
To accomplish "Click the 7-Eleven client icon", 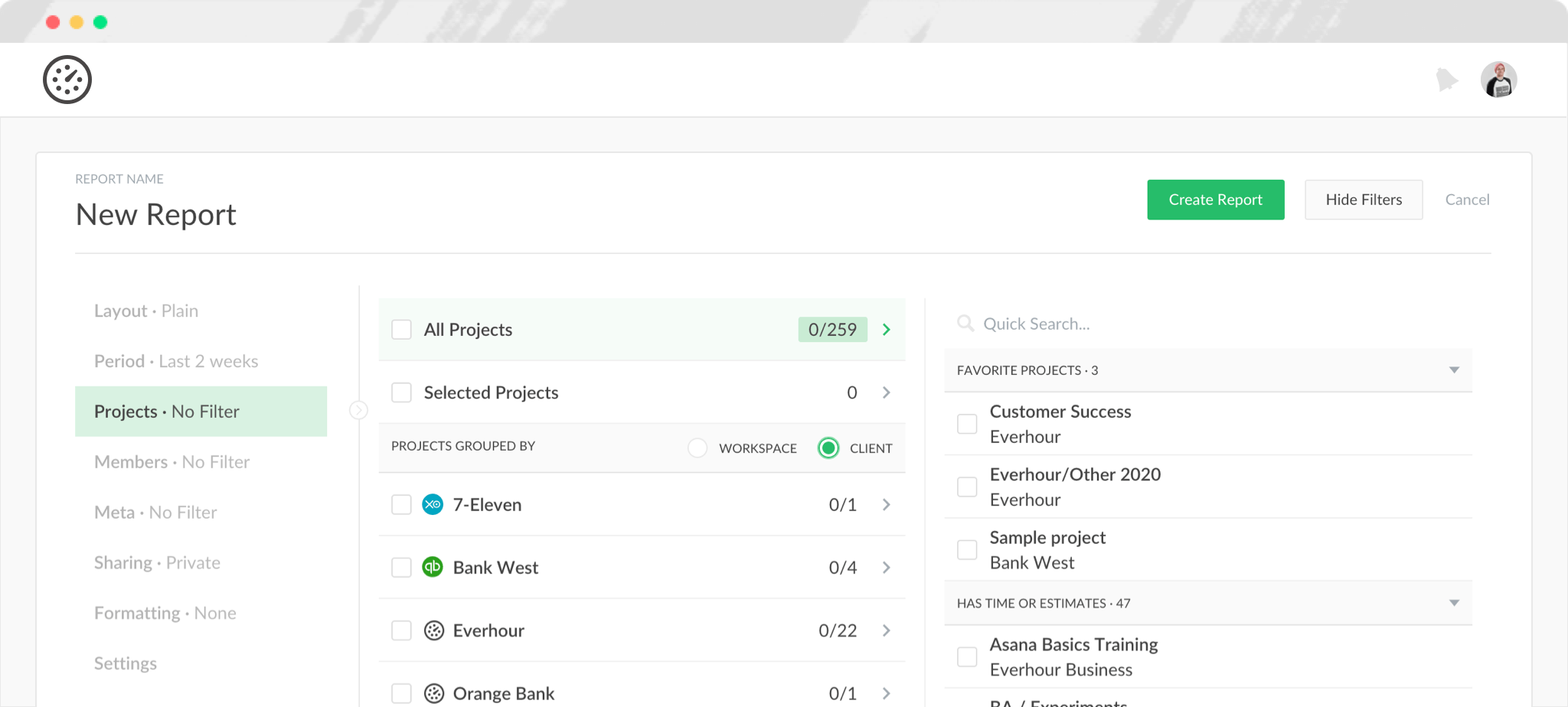I will pyautogui.click(x=433, y=504).
